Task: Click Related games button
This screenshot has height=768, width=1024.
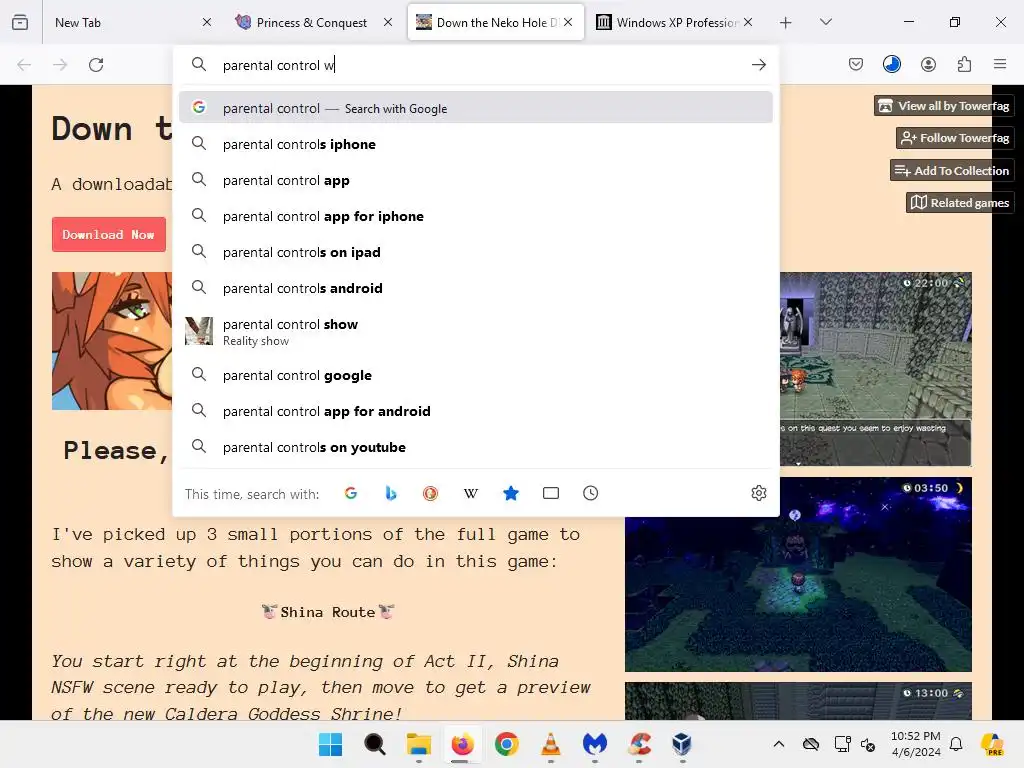Action: (x=960, y=202)
